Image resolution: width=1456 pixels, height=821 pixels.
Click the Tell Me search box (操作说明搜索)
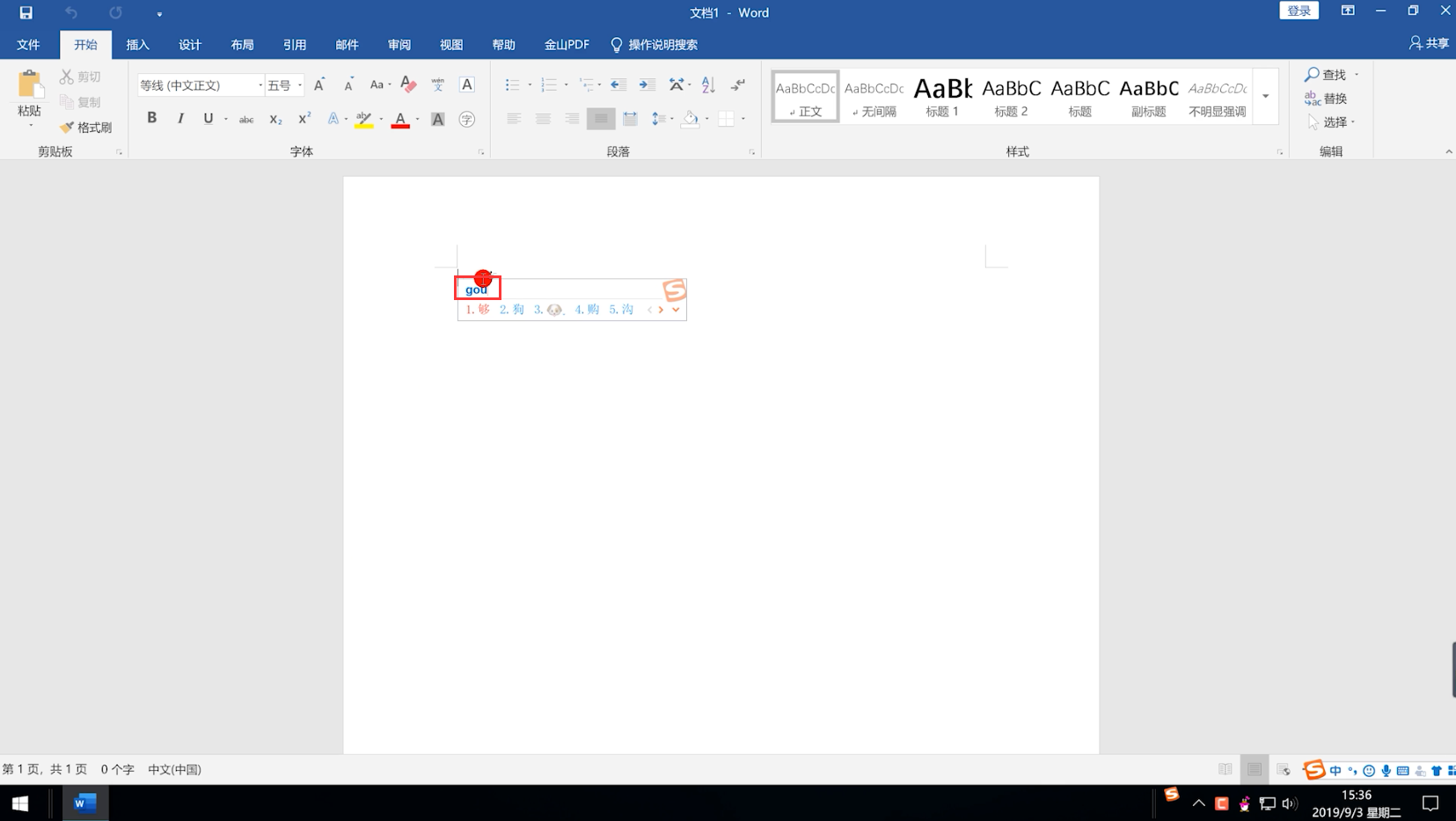point(655,45)
